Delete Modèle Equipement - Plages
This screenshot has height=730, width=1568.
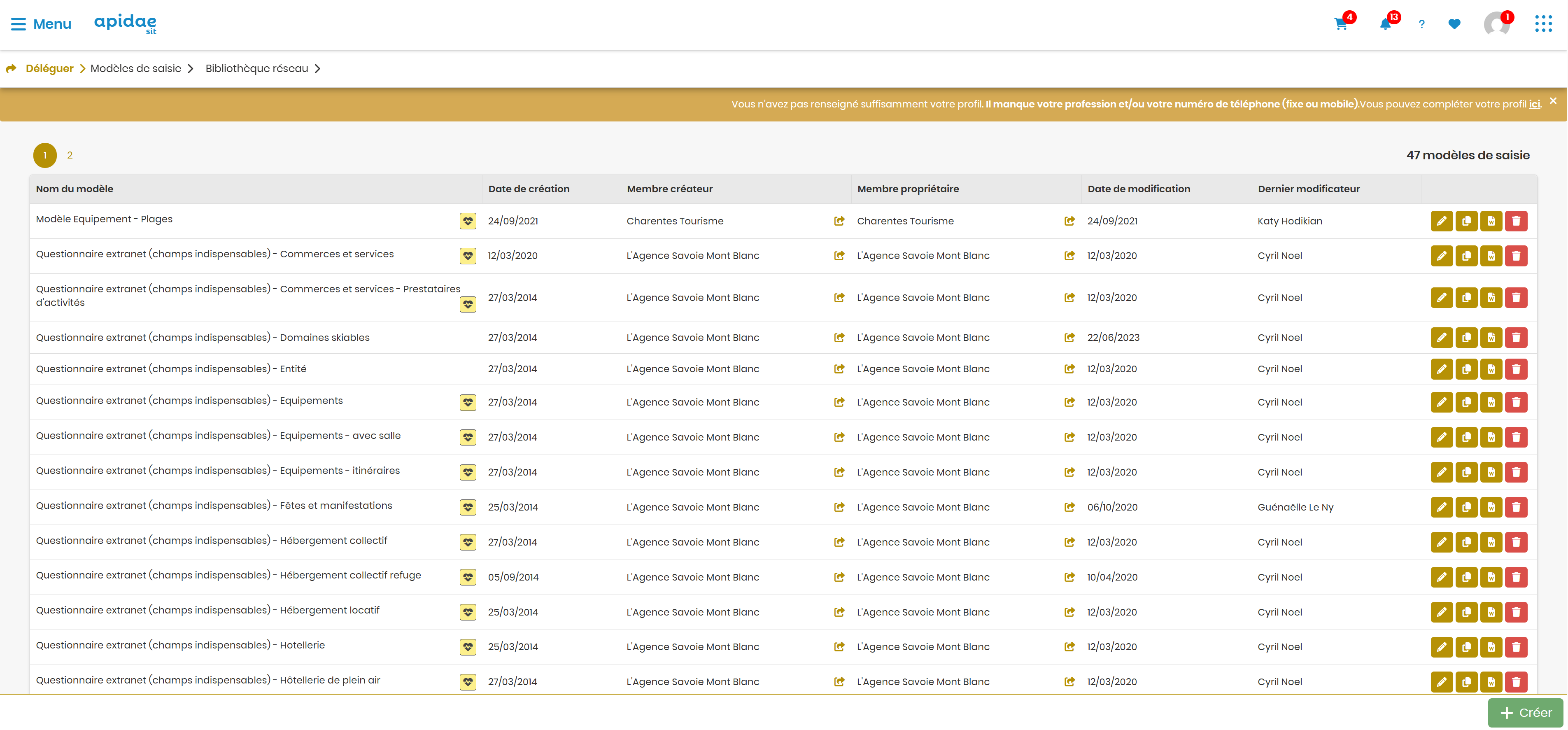[1516, 221]
